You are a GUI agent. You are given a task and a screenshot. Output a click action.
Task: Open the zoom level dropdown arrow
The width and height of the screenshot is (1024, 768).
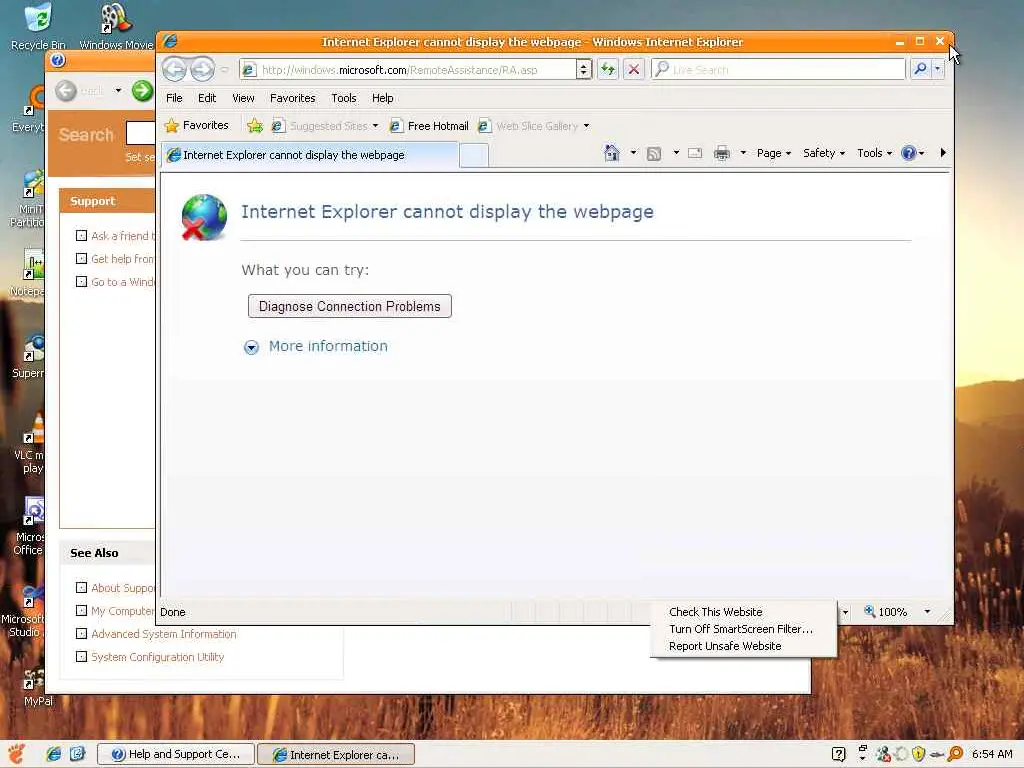coord(927,612)
